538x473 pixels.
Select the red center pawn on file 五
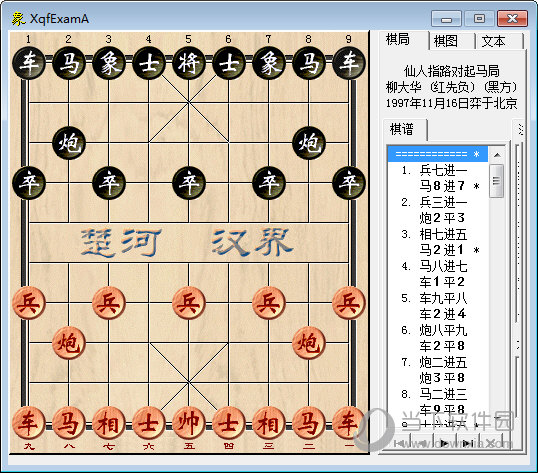[x=189, y=303]
